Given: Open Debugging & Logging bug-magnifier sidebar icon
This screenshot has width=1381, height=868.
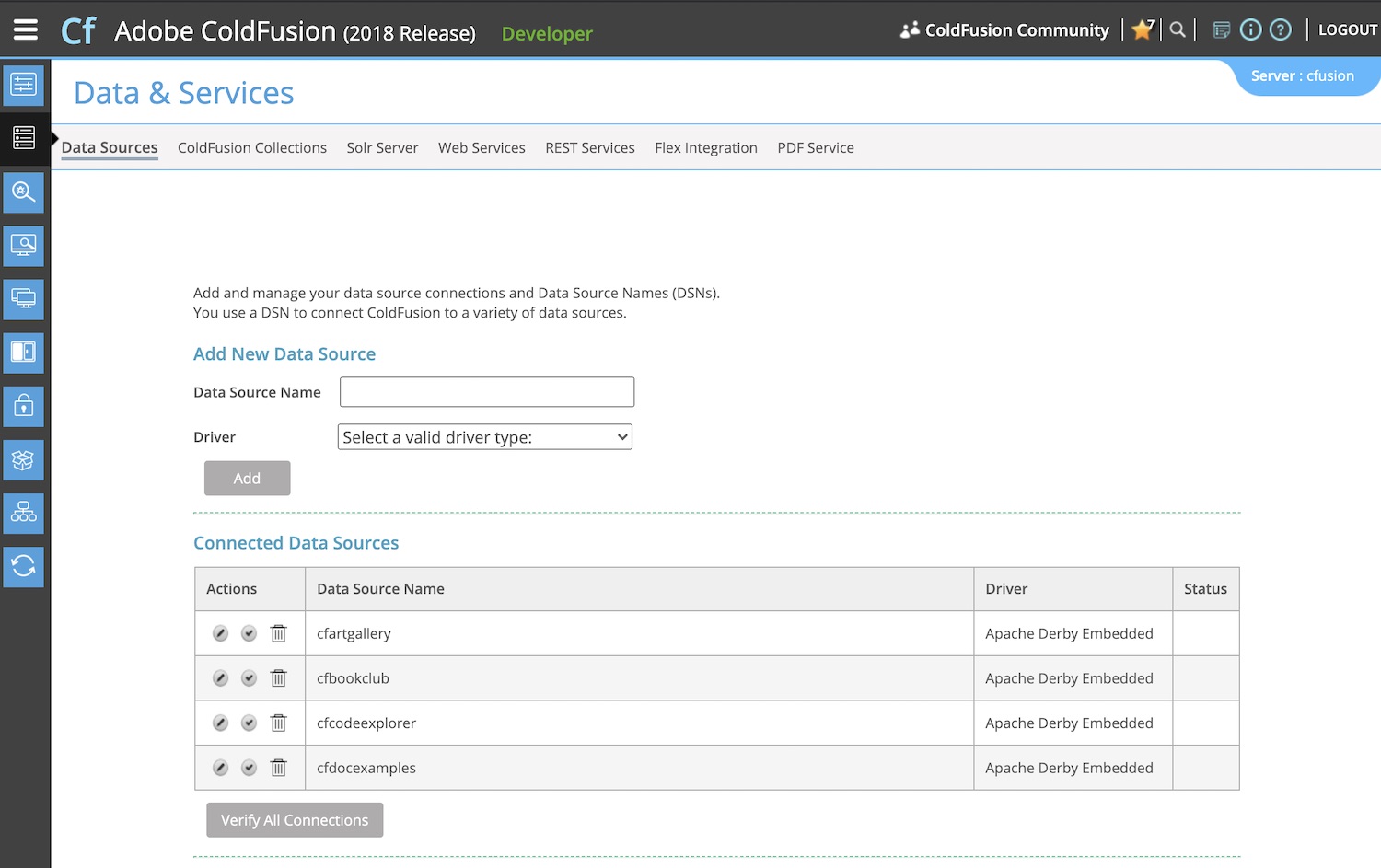Looking at the screenshot, I should point(23,191).
